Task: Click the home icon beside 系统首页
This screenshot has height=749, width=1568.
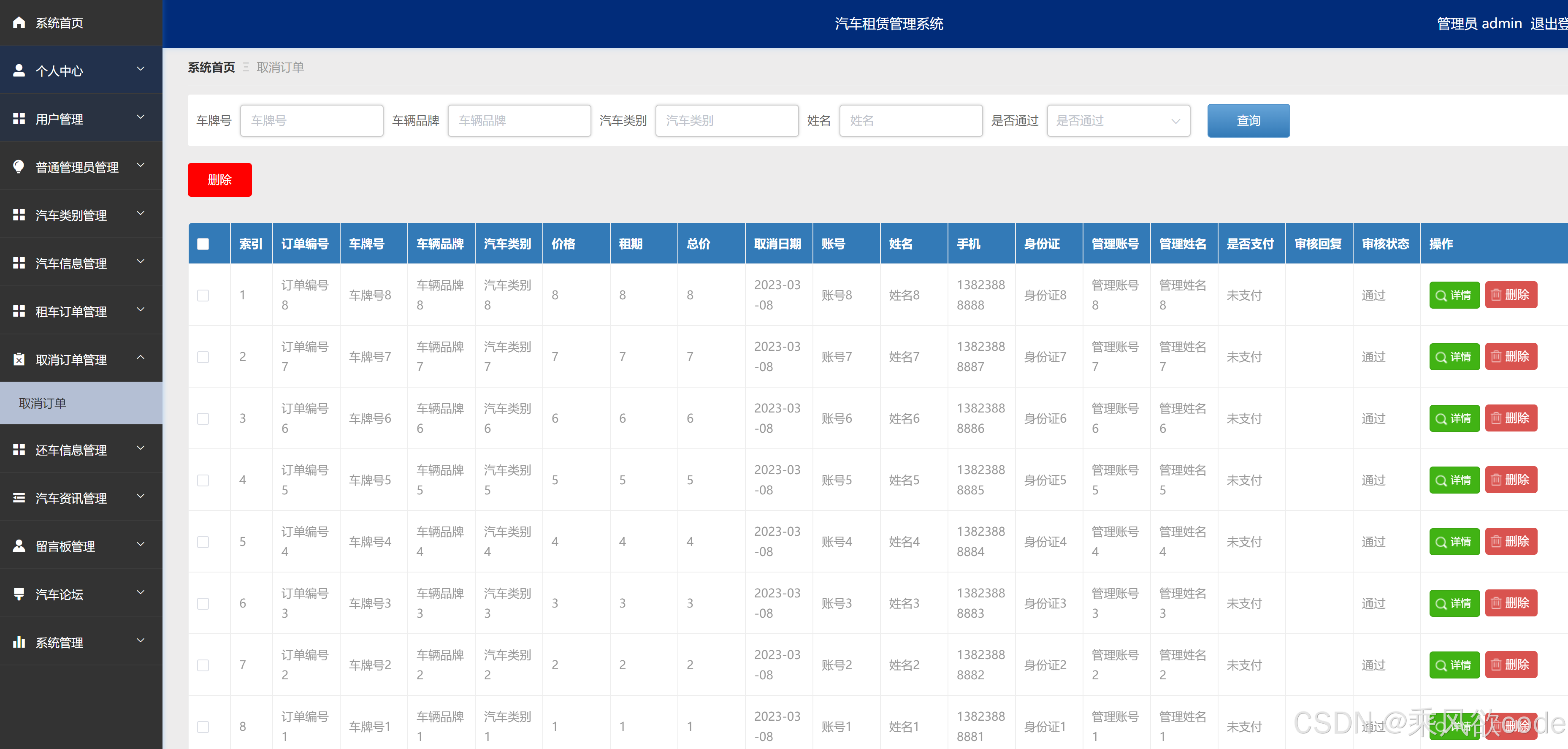Action: point(19,22)
